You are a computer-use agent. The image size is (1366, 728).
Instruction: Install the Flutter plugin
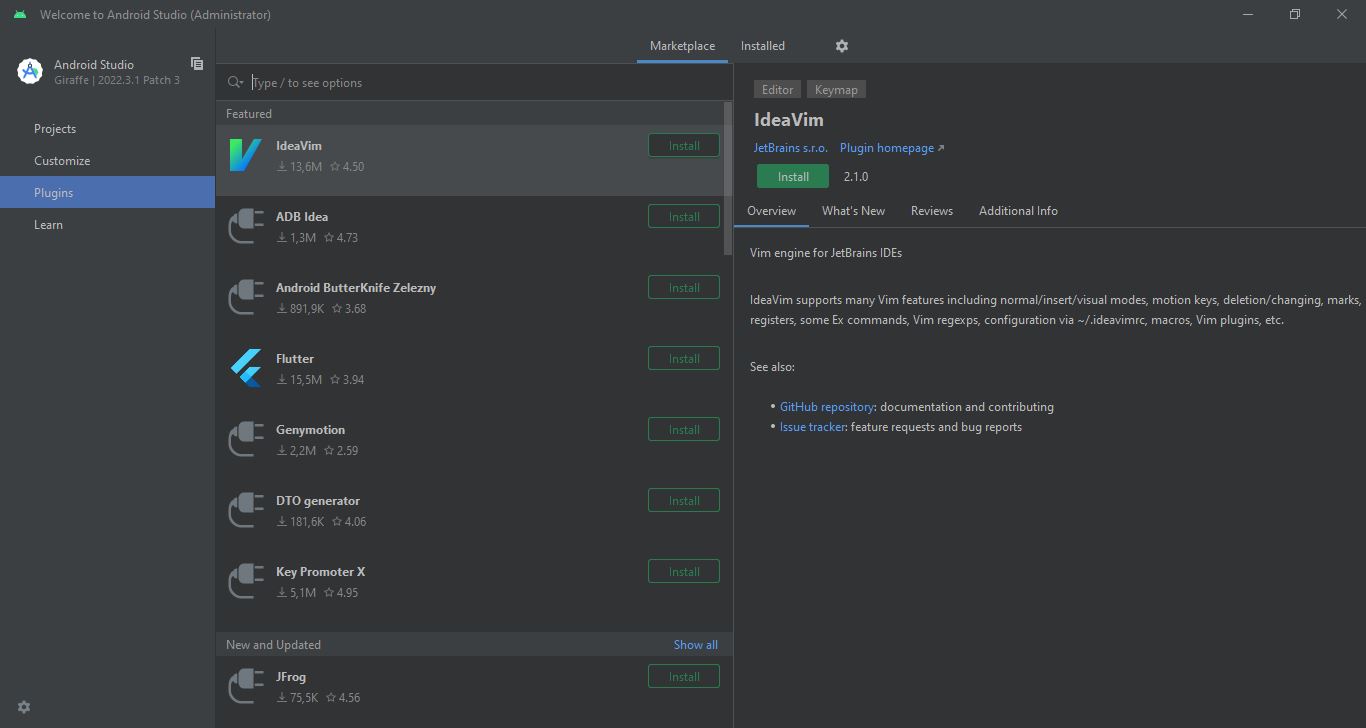(684, 359)
